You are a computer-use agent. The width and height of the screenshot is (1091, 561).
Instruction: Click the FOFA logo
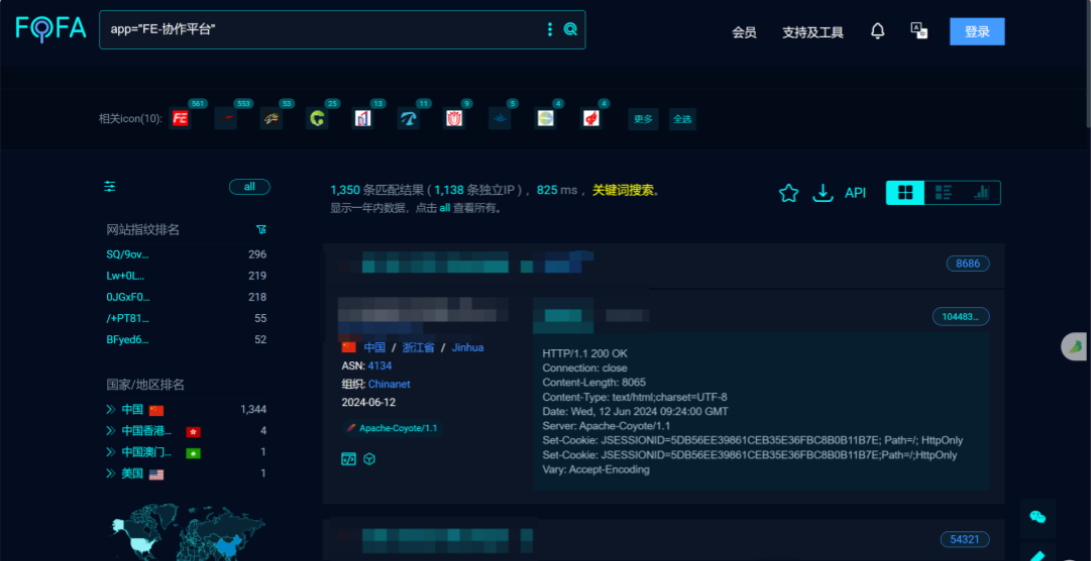point(51,29)
